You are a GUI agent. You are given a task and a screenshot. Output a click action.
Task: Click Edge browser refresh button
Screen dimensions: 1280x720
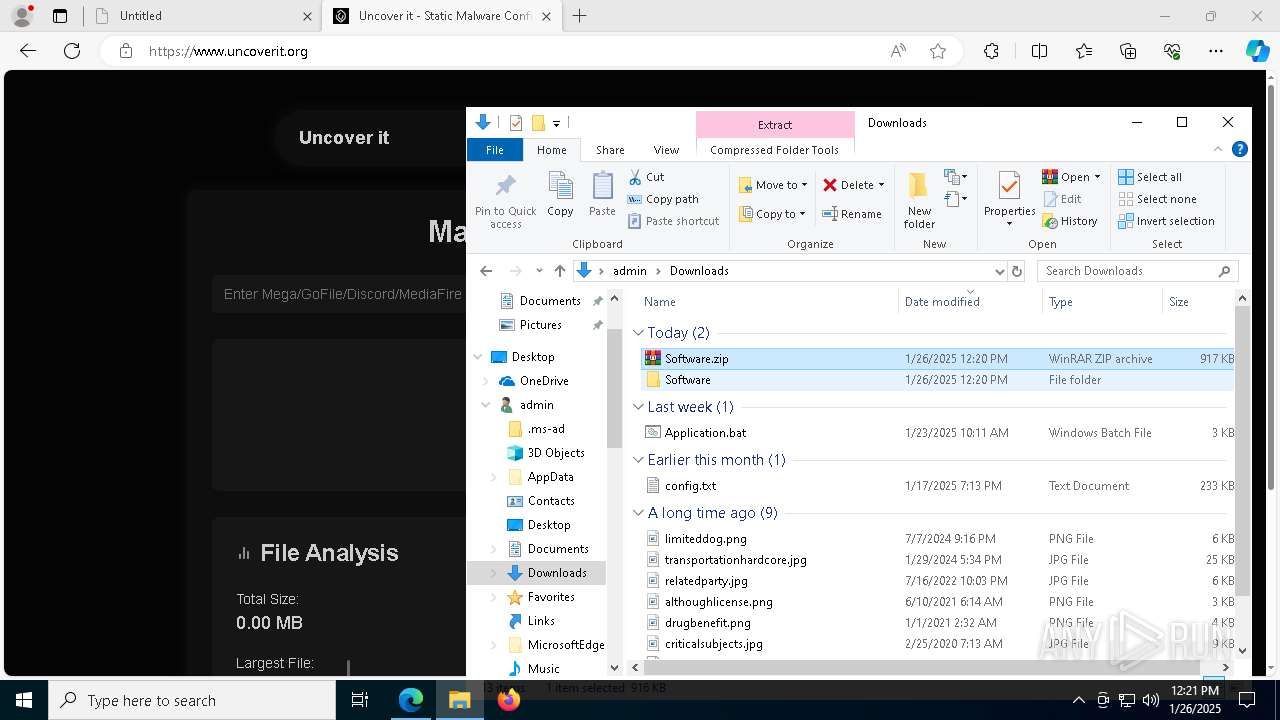point(72,51)
